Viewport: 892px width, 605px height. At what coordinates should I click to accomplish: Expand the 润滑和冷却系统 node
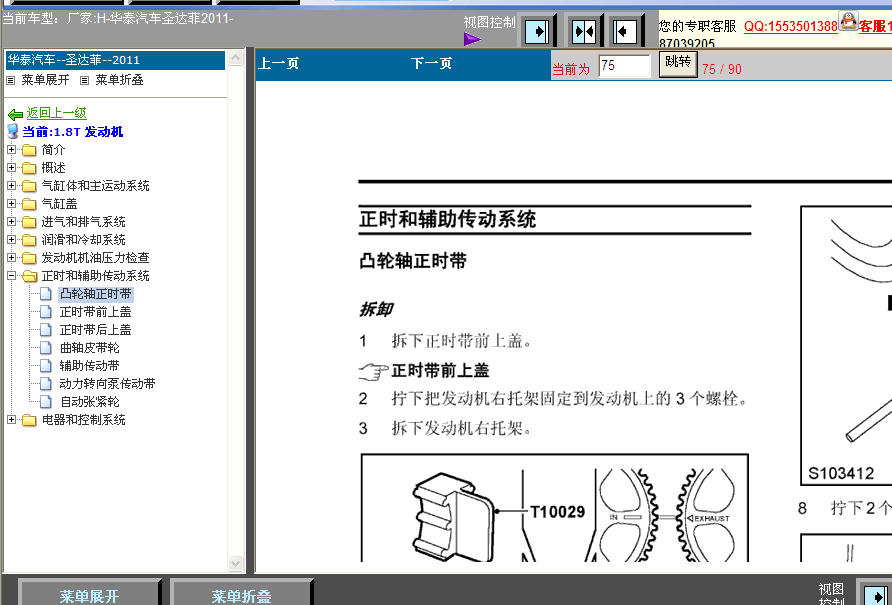click(11, 240)
